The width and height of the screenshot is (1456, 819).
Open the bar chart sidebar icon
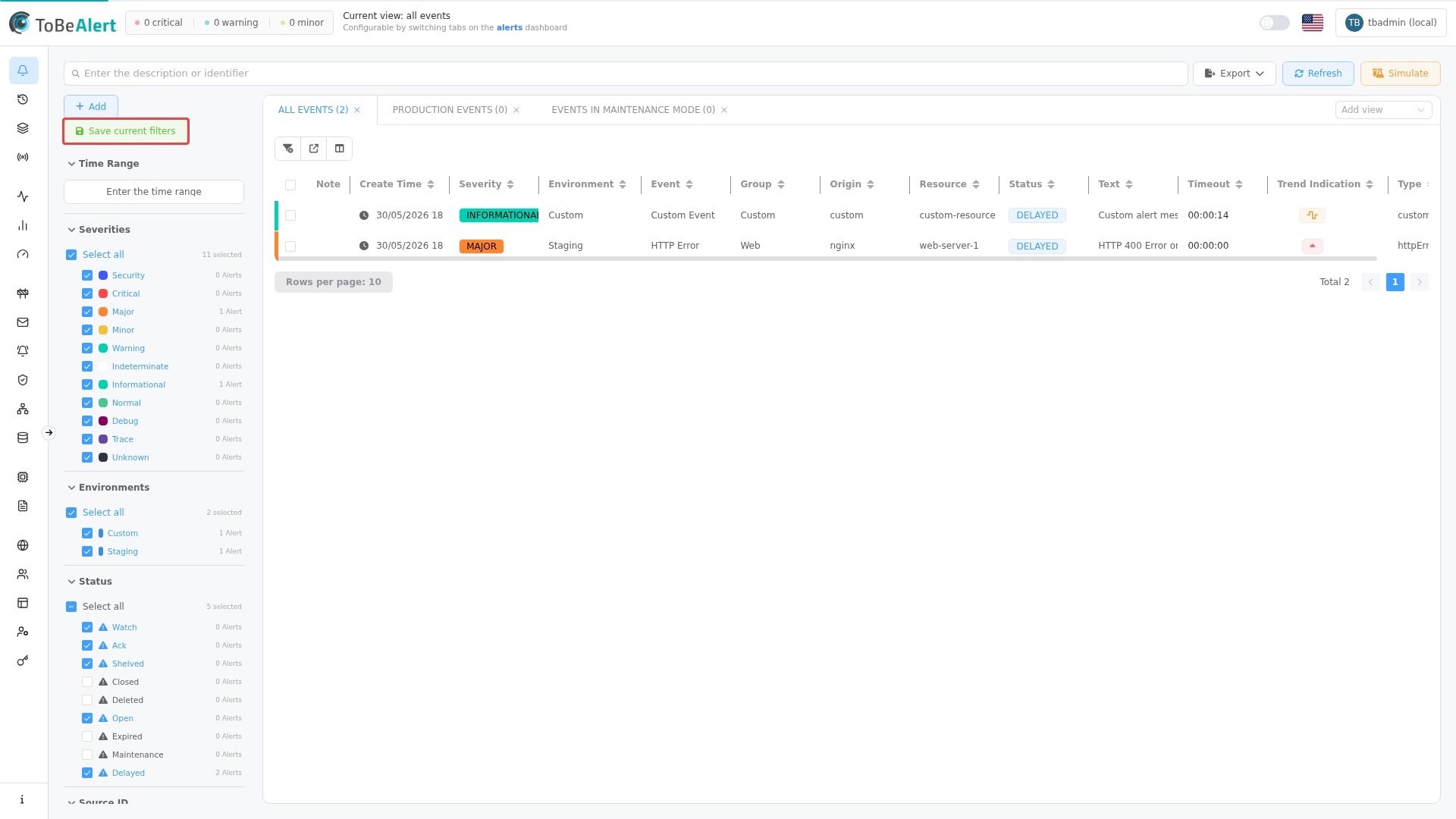coord(23,225)
